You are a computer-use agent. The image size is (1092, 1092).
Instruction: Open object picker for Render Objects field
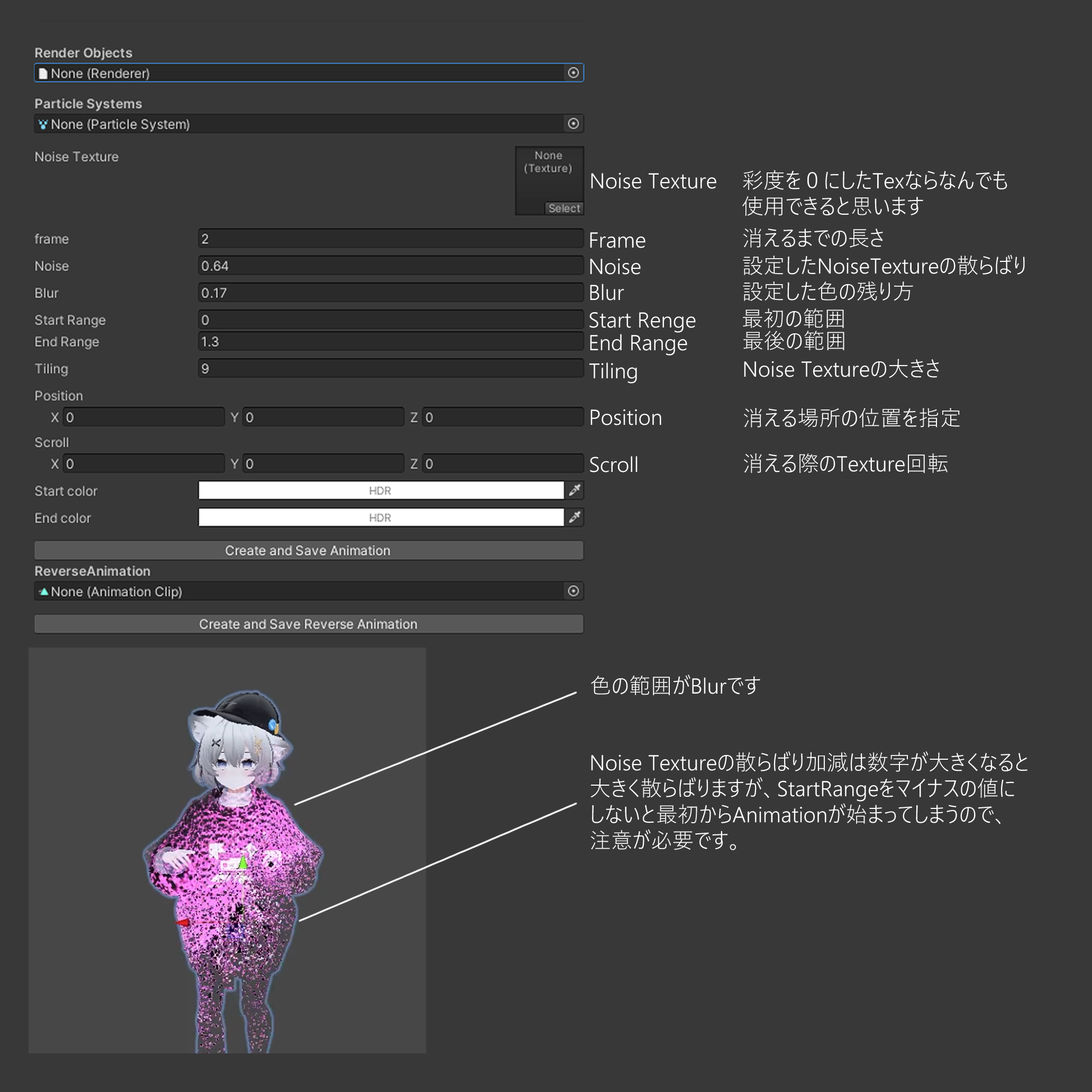coord(573,73)
